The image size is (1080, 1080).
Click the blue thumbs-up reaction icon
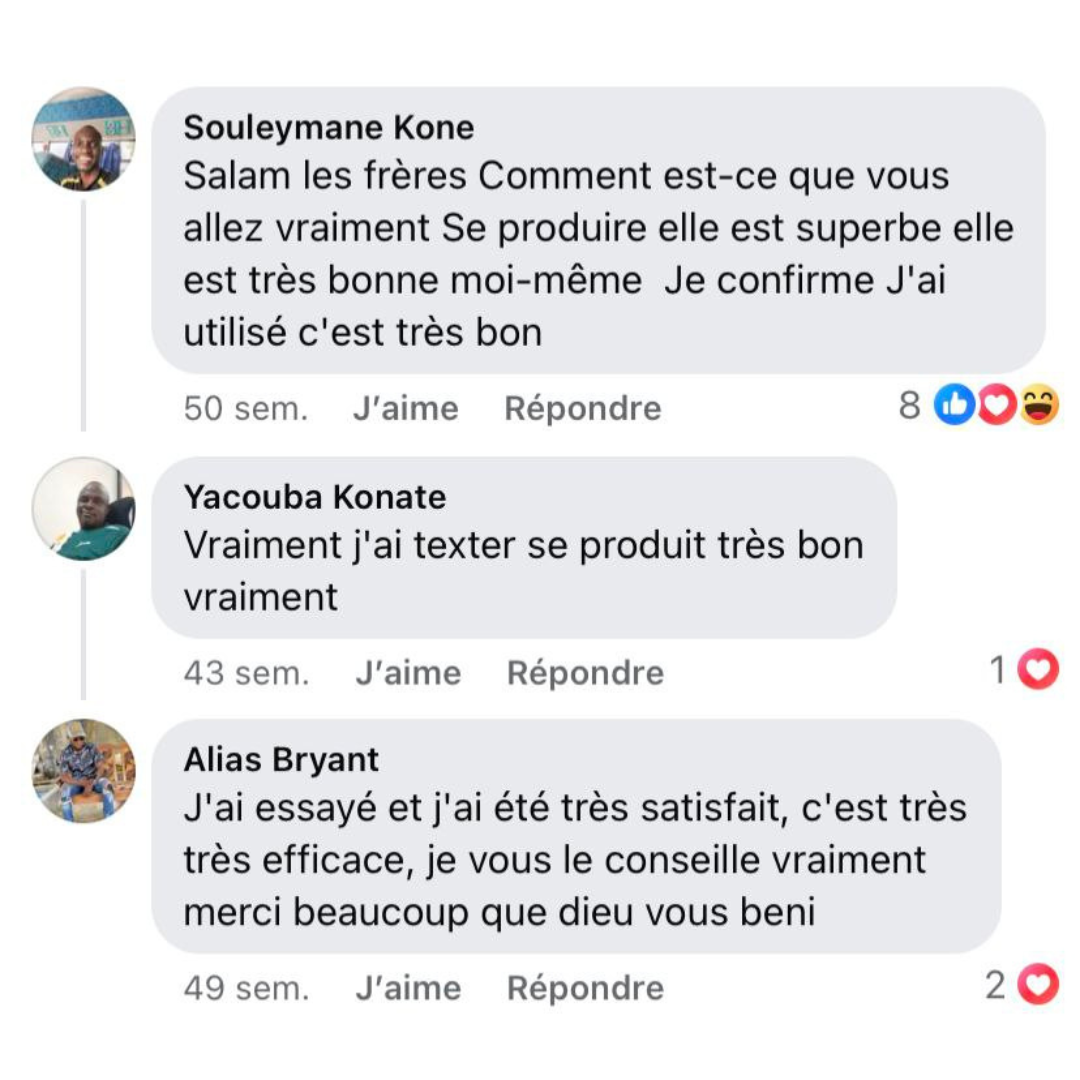tap(954, 407)
